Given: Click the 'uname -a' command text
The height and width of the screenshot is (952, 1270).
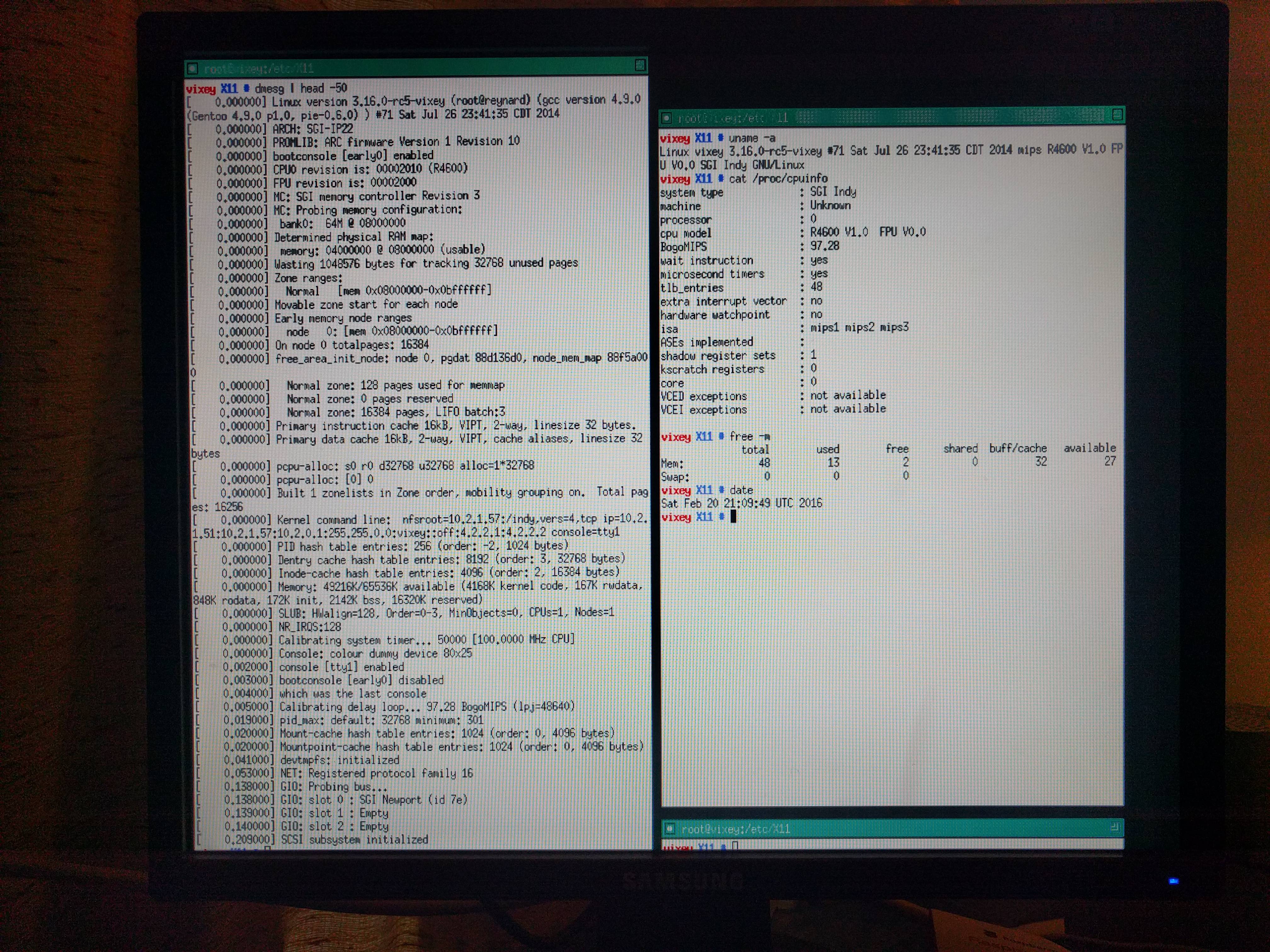Looking at the screenshot, I should [x=752, y=138].
